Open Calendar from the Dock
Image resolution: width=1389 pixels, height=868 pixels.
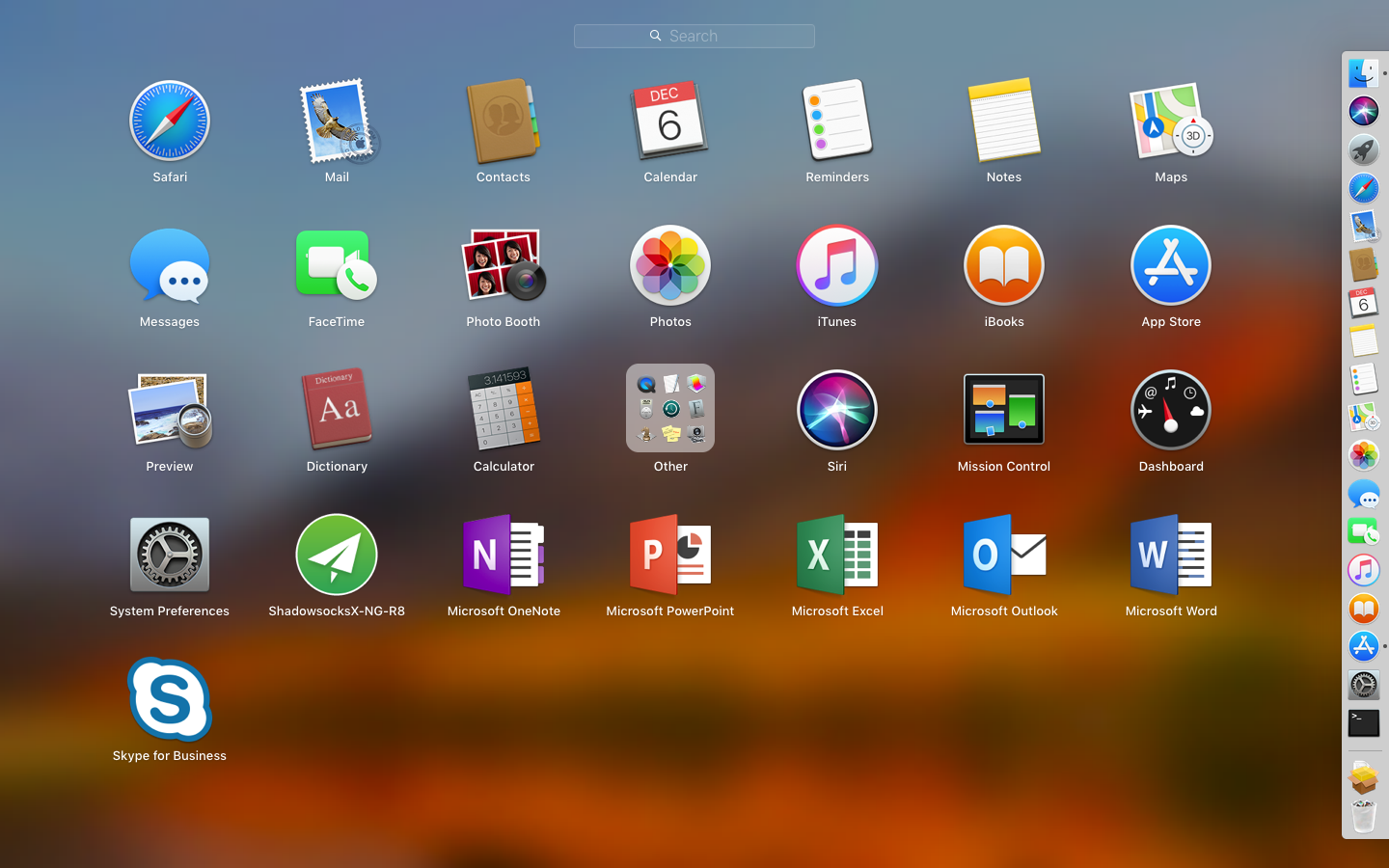tap(1364, 303)
